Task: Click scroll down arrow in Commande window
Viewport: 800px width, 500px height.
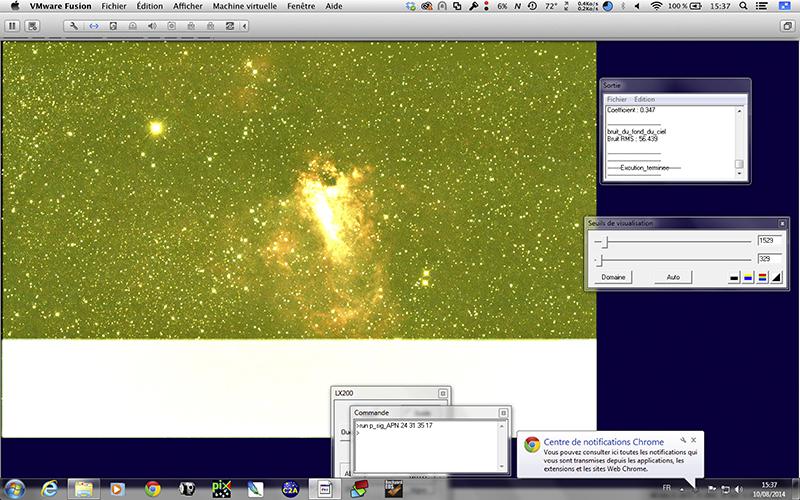Action: tap(502, 466)
